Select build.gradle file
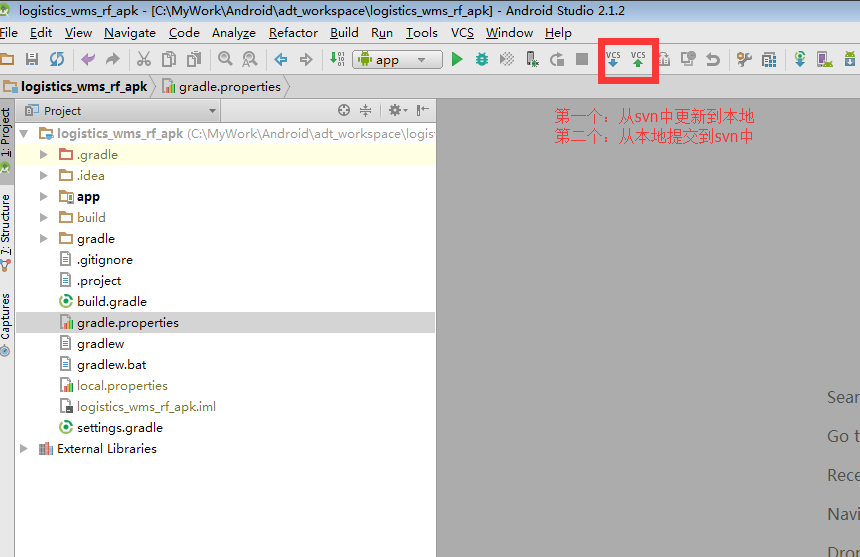860x557 pixels. [112, 302]
